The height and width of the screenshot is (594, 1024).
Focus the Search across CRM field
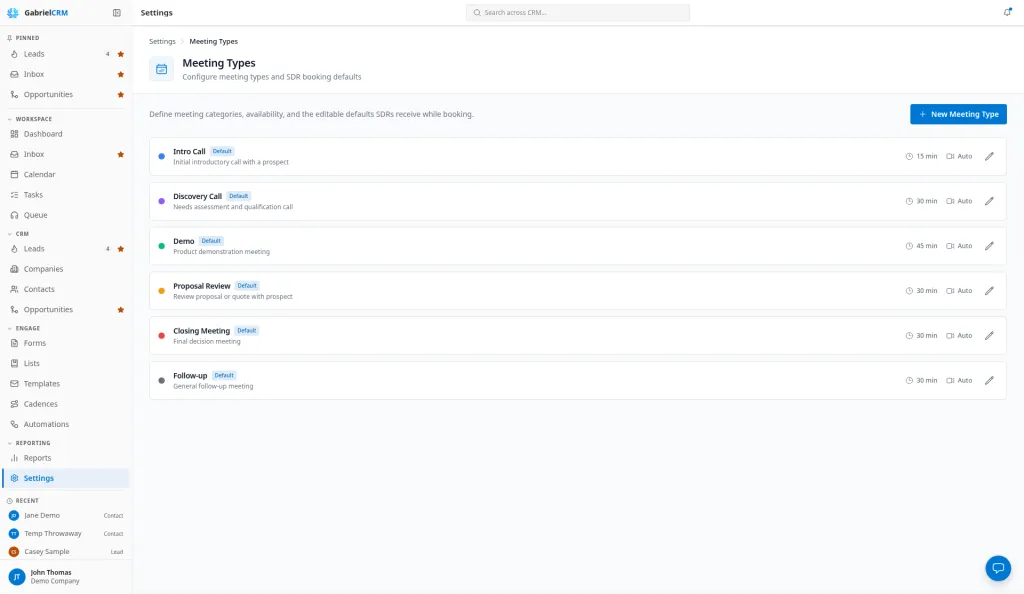tap(577, 12)
